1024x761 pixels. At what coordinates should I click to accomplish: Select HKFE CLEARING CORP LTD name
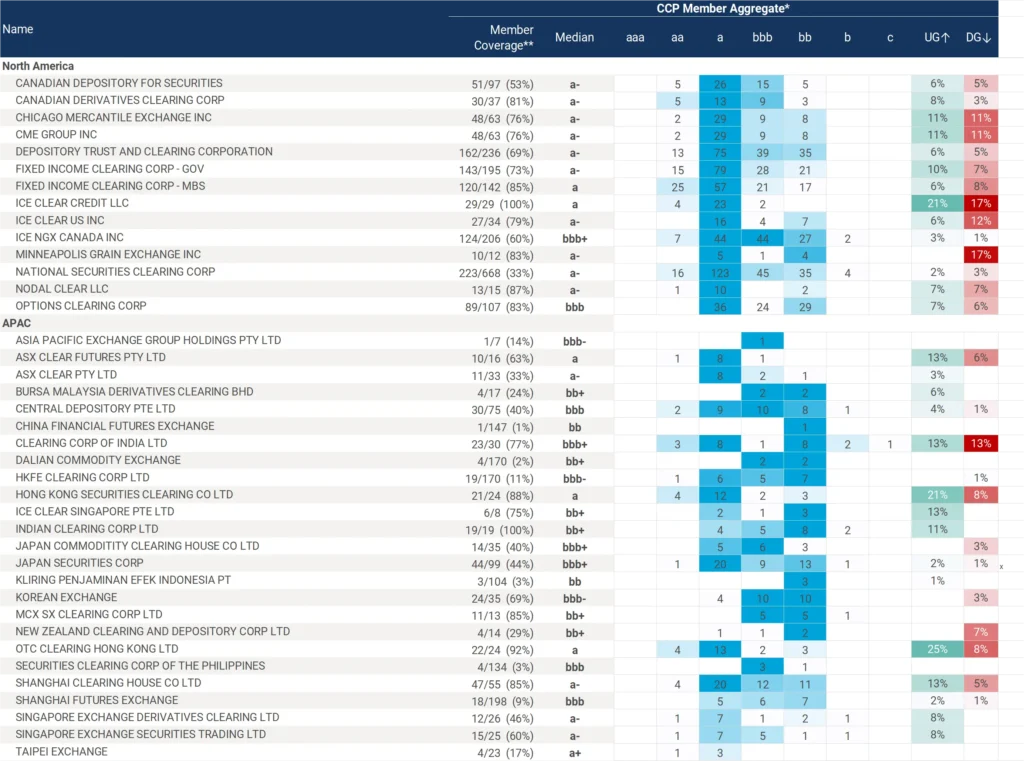click(82, 478)
